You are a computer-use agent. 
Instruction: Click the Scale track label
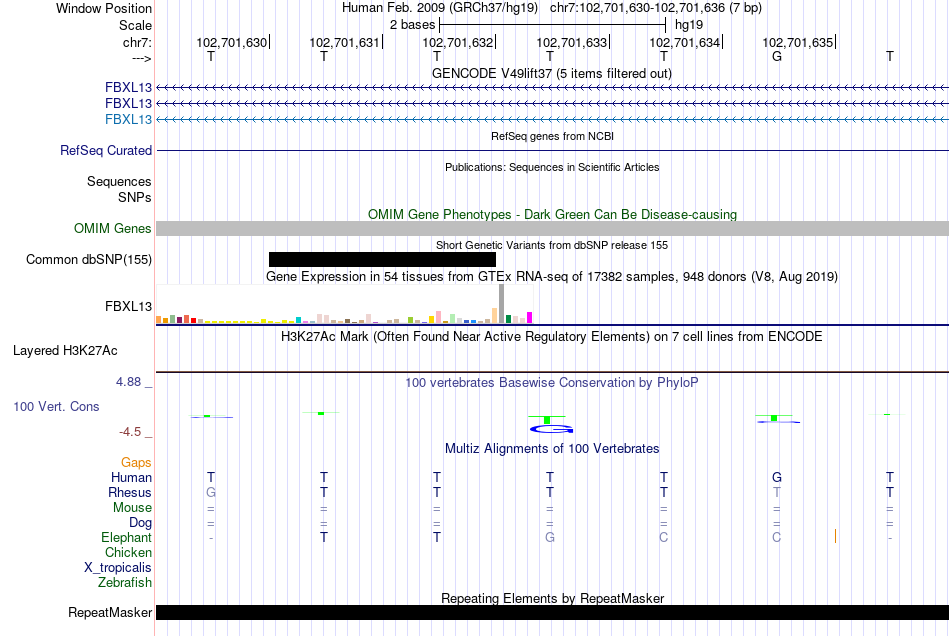pos(135,25)
